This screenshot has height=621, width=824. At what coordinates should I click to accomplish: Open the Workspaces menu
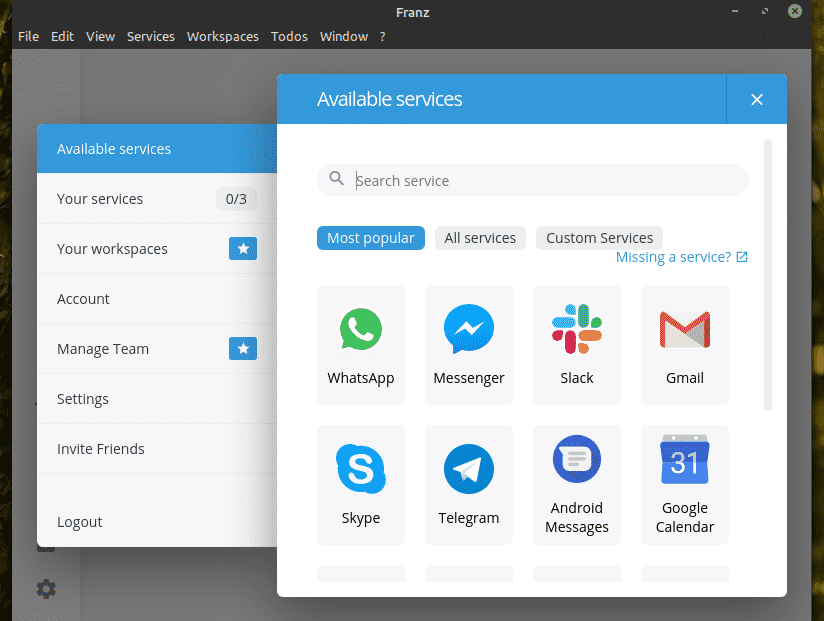click(x=222, y=36)
